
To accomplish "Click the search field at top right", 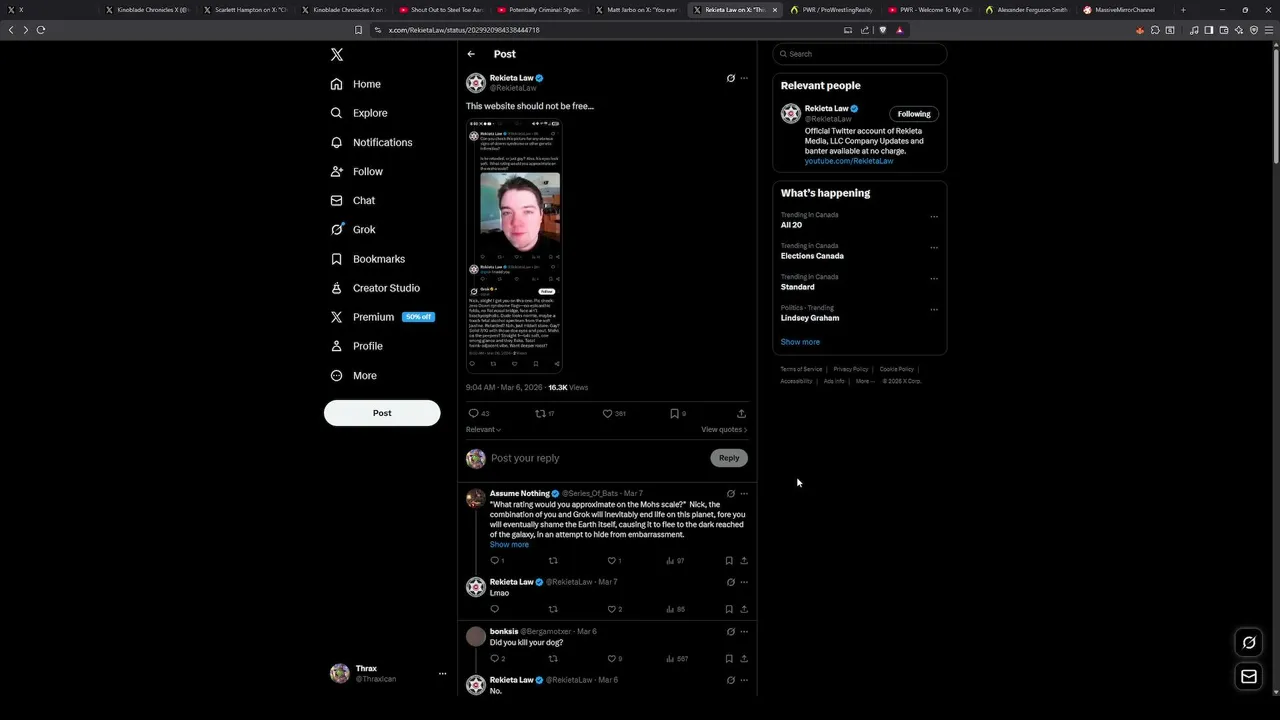I will tap(860, 54).
